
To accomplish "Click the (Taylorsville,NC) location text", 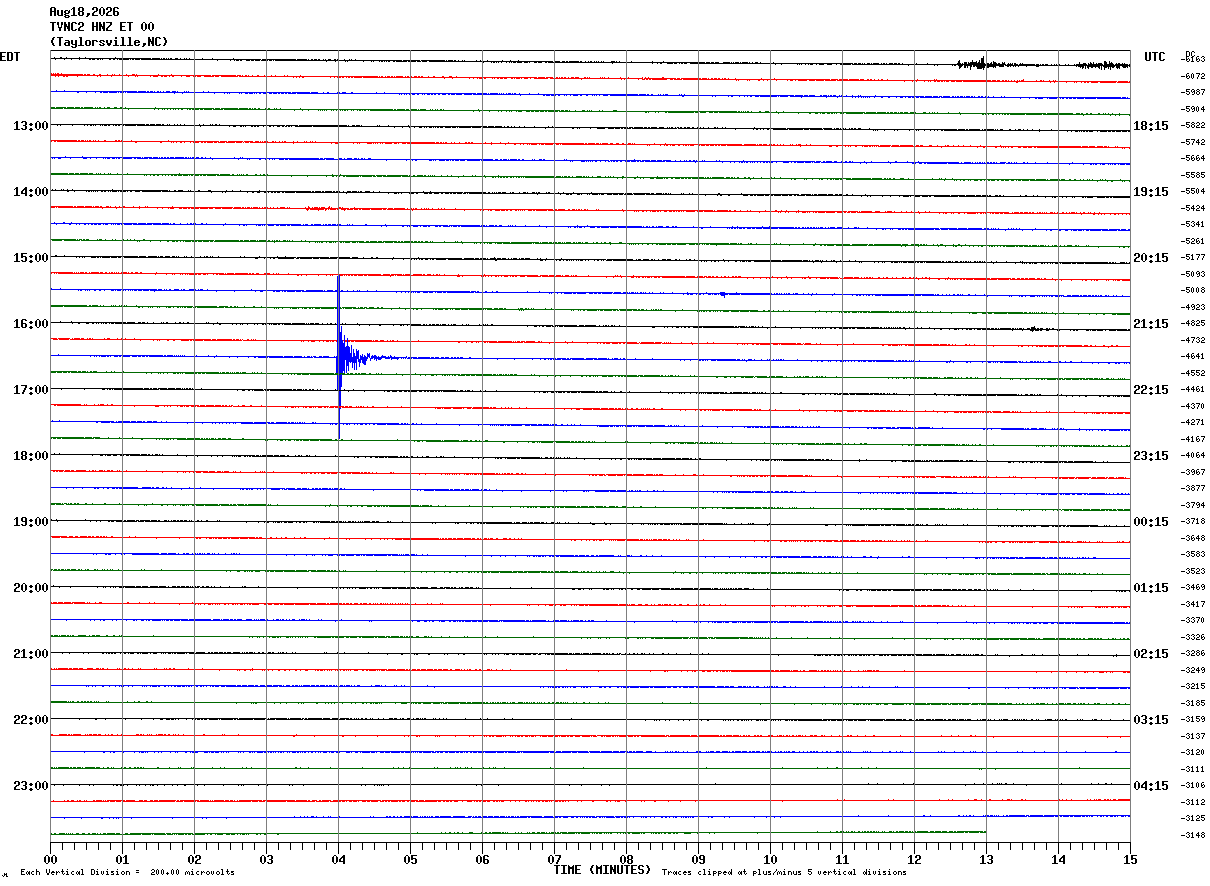I will tap(109, 42).
